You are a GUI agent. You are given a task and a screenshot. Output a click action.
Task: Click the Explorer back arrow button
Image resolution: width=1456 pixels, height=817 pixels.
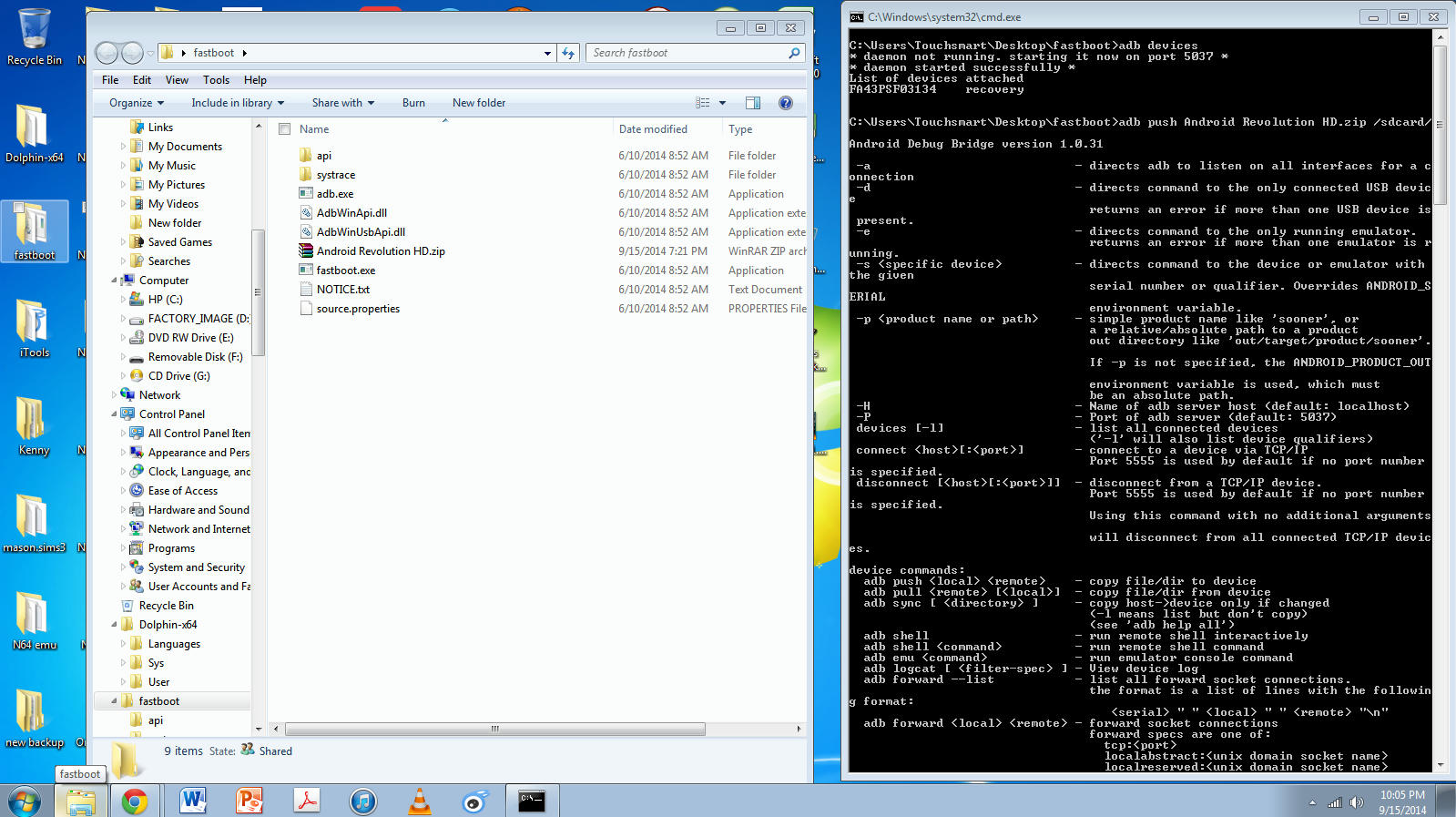pos(107,53)
